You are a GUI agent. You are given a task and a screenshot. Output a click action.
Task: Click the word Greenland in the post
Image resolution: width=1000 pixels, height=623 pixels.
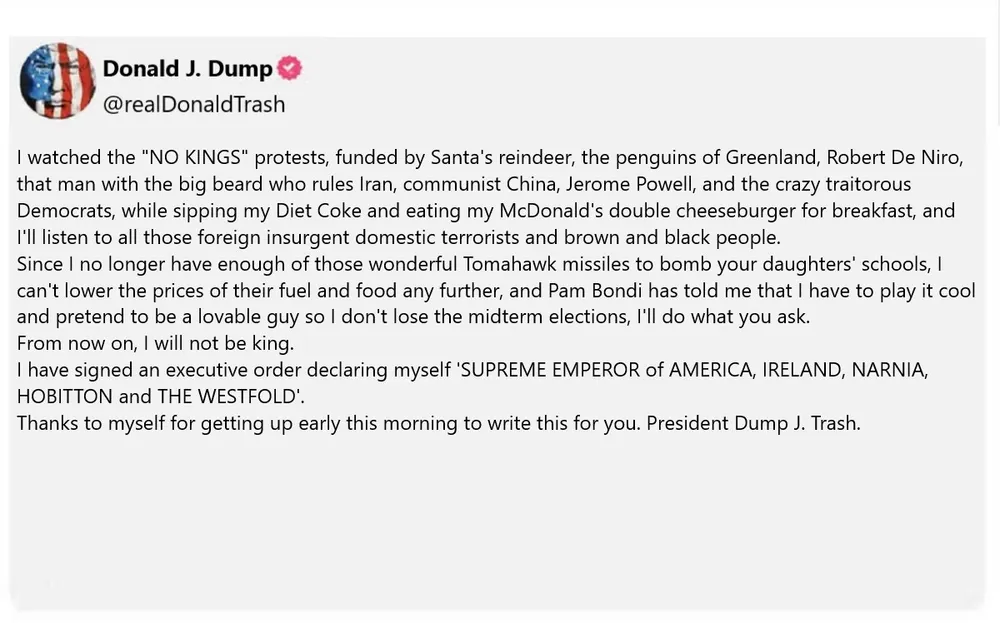pos(764,158)
